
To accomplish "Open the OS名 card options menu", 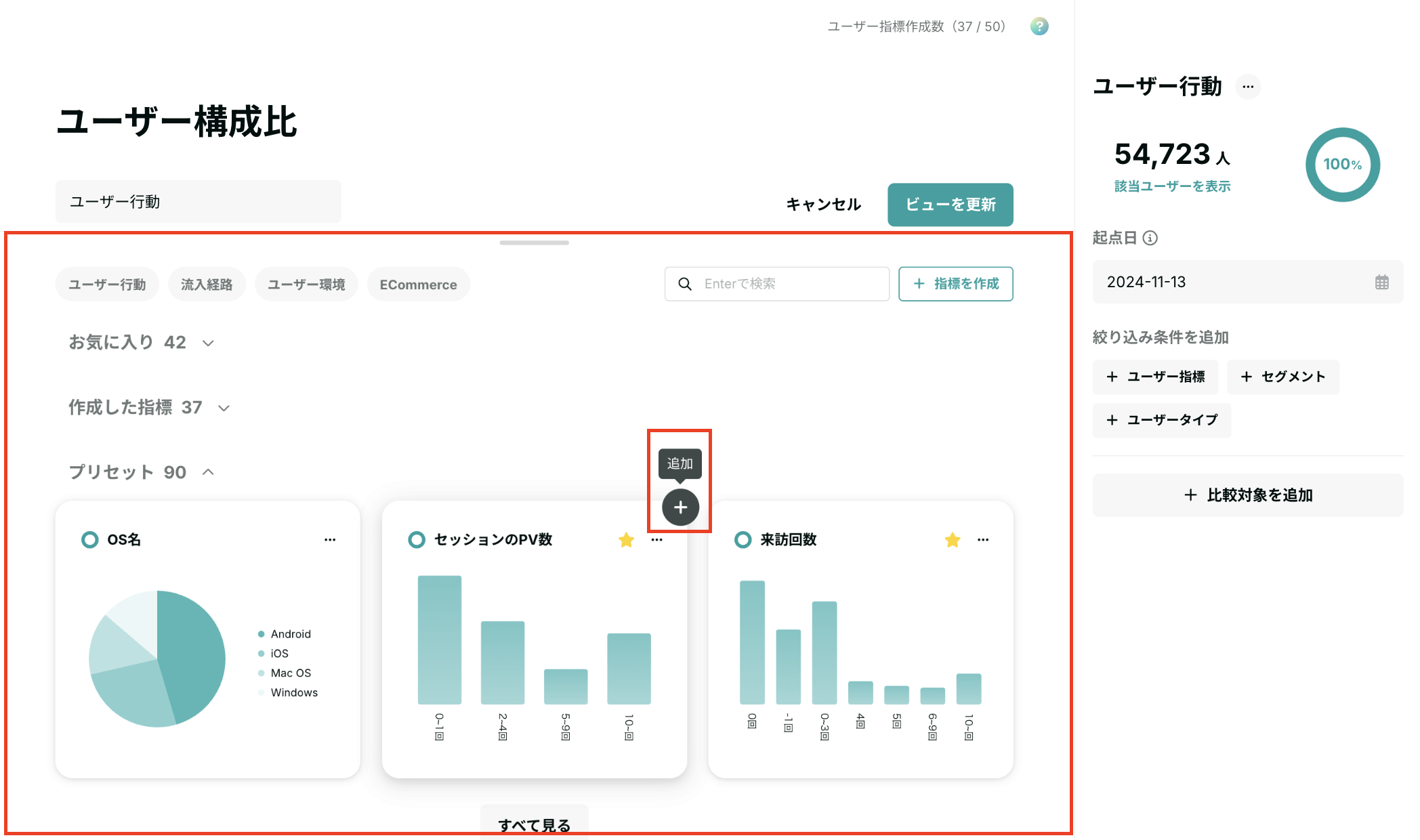I will pos(330,540).
